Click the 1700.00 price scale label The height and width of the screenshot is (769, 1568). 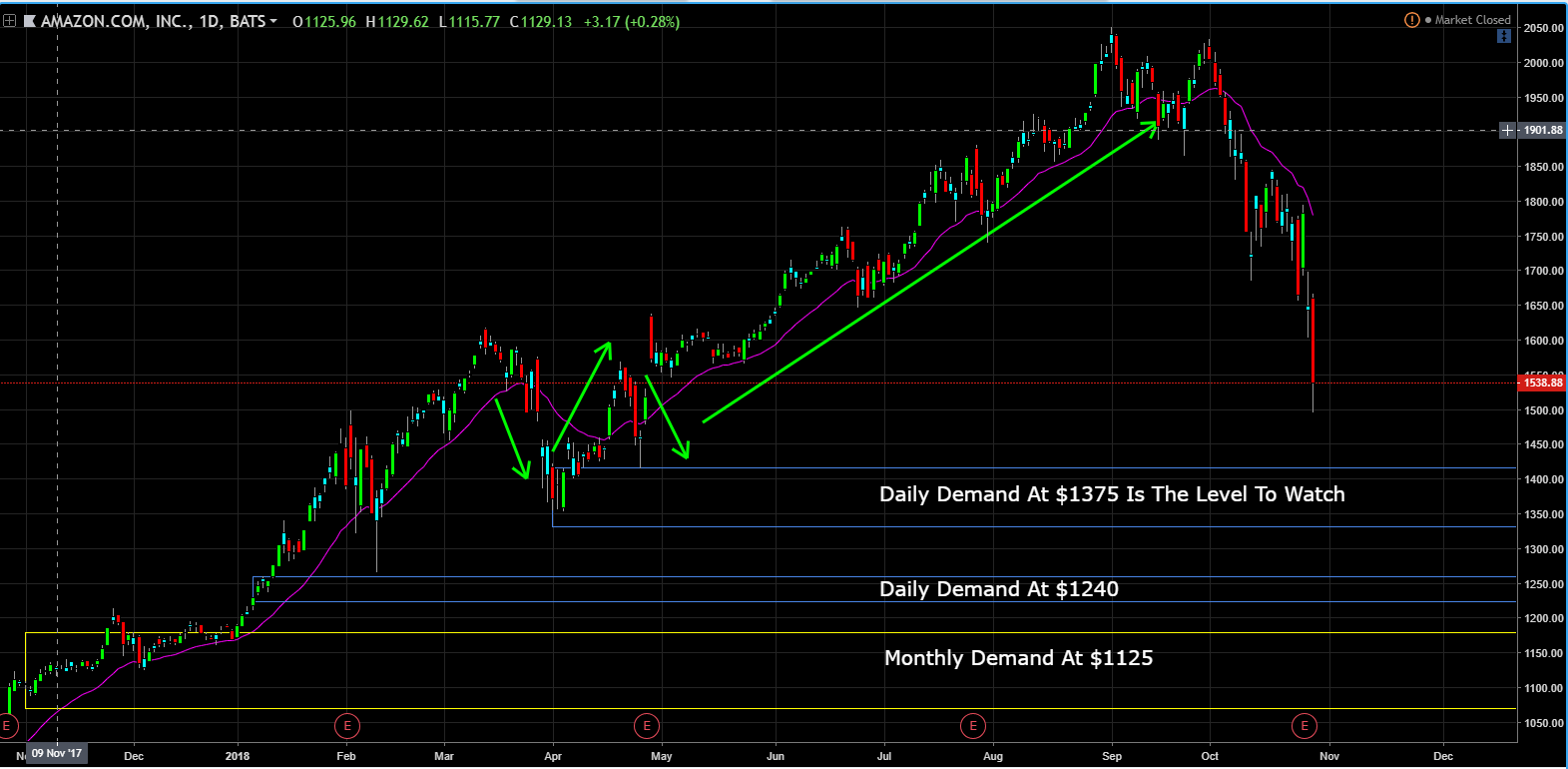1543,271
